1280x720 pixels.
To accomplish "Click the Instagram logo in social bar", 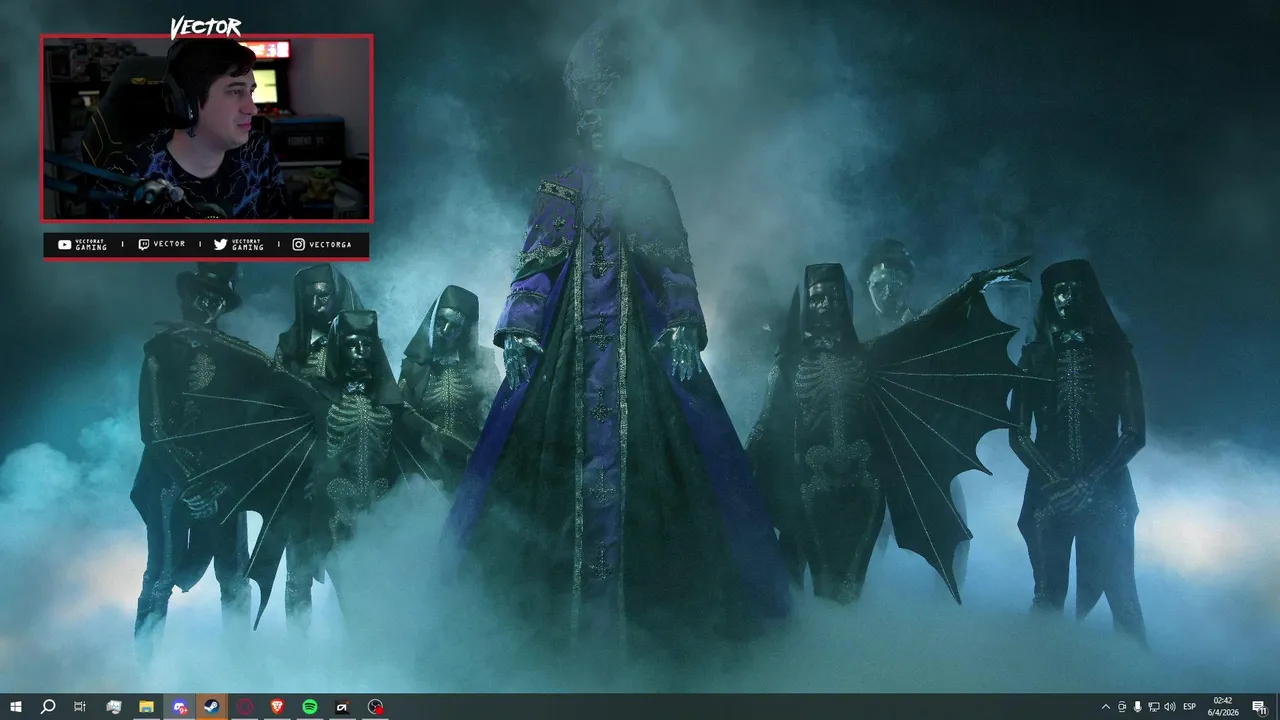I will click(x=298, y=244).
